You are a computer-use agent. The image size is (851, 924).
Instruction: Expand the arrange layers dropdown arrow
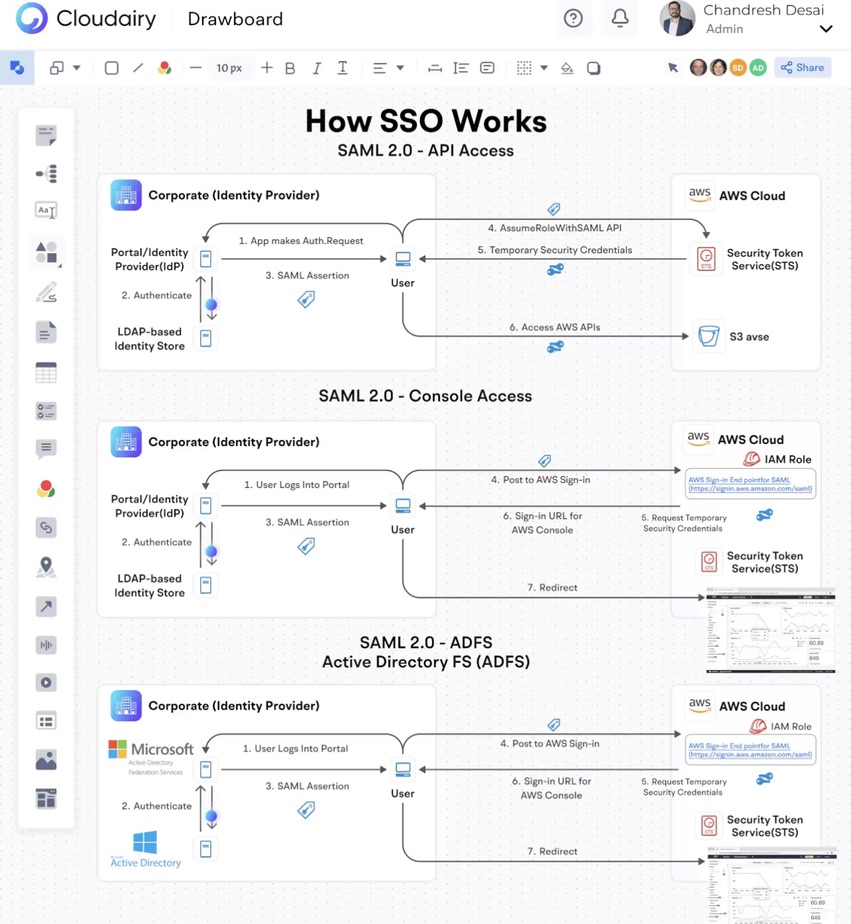[x=77, y=68]
